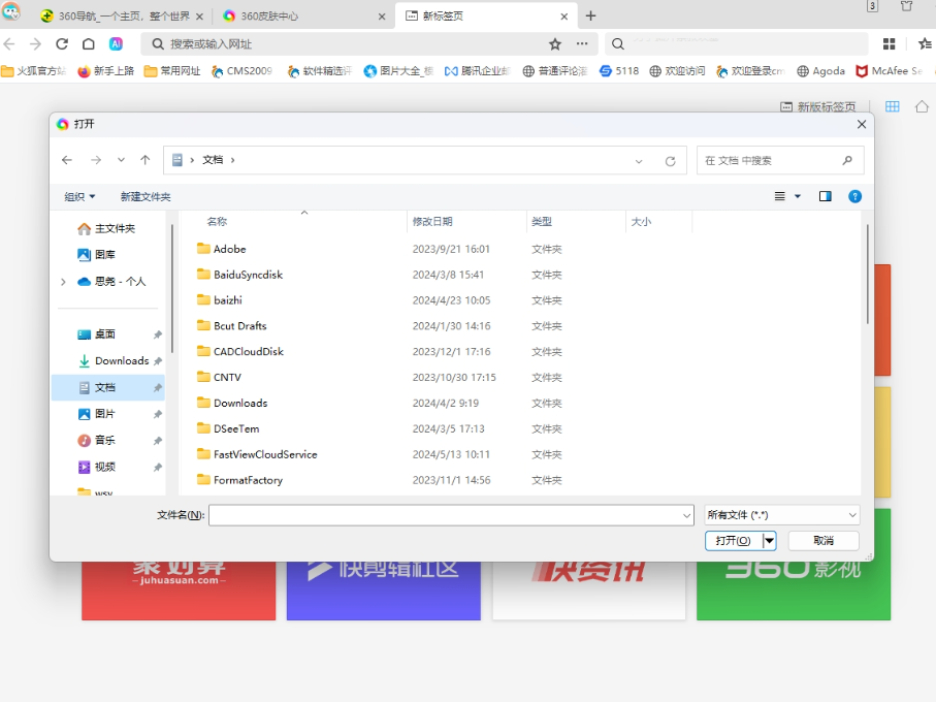
Task: Go forward in the file dialog
Action: (x=96, y=160)
